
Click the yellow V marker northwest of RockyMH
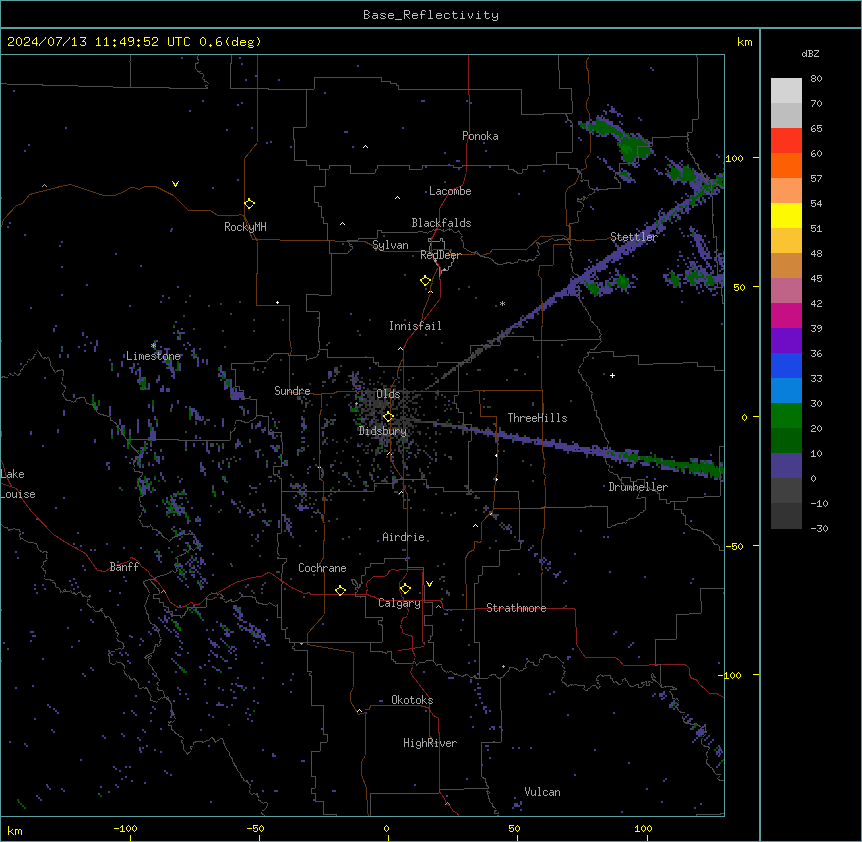click(175, 184)
